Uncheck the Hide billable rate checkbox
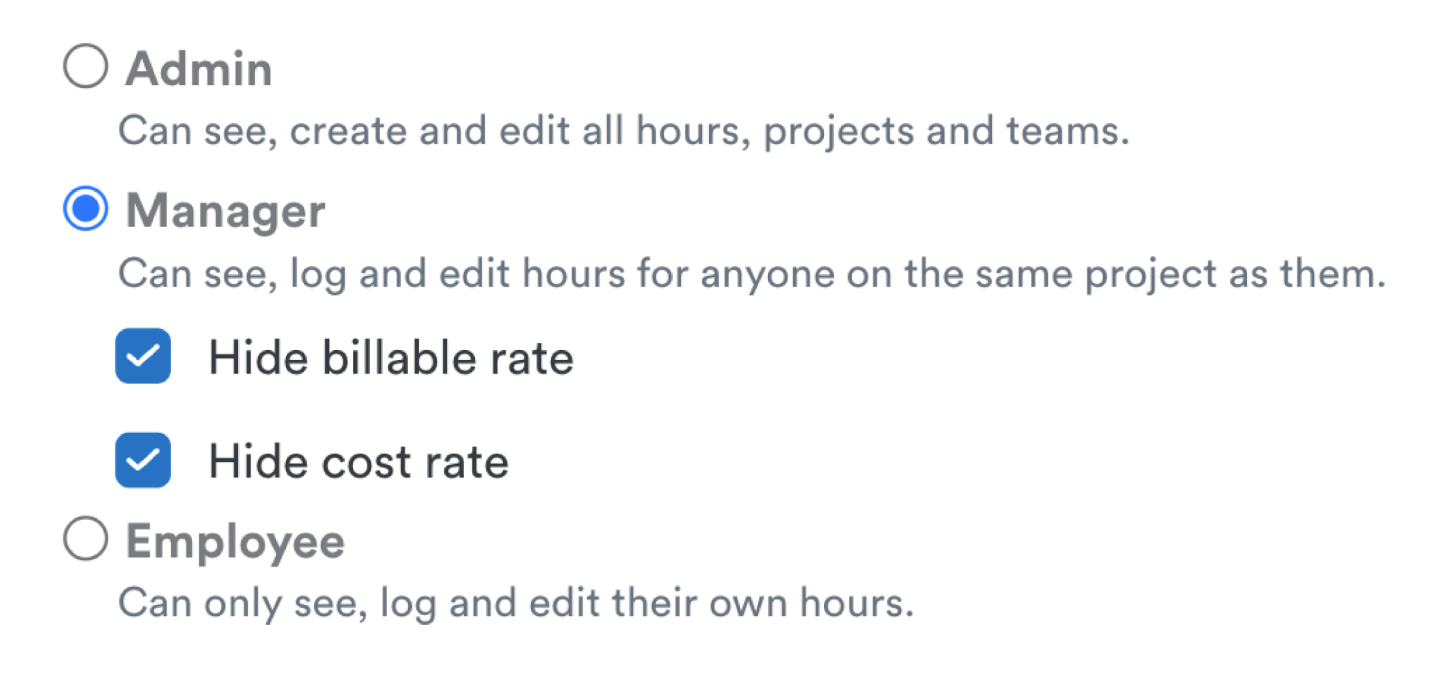 pyautogui.click(x=143, y=356)
